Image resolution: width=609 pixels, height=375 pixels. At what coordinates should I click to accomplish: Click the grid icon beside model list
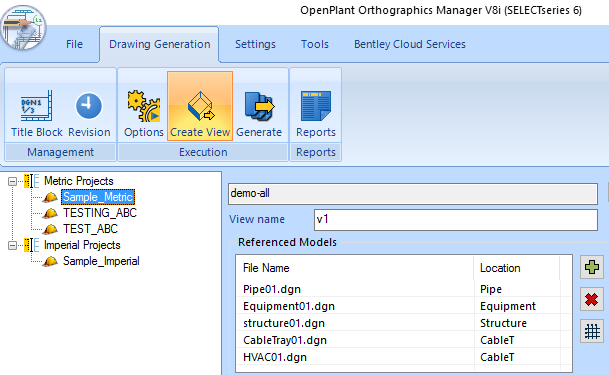click(x=592, y=331)
